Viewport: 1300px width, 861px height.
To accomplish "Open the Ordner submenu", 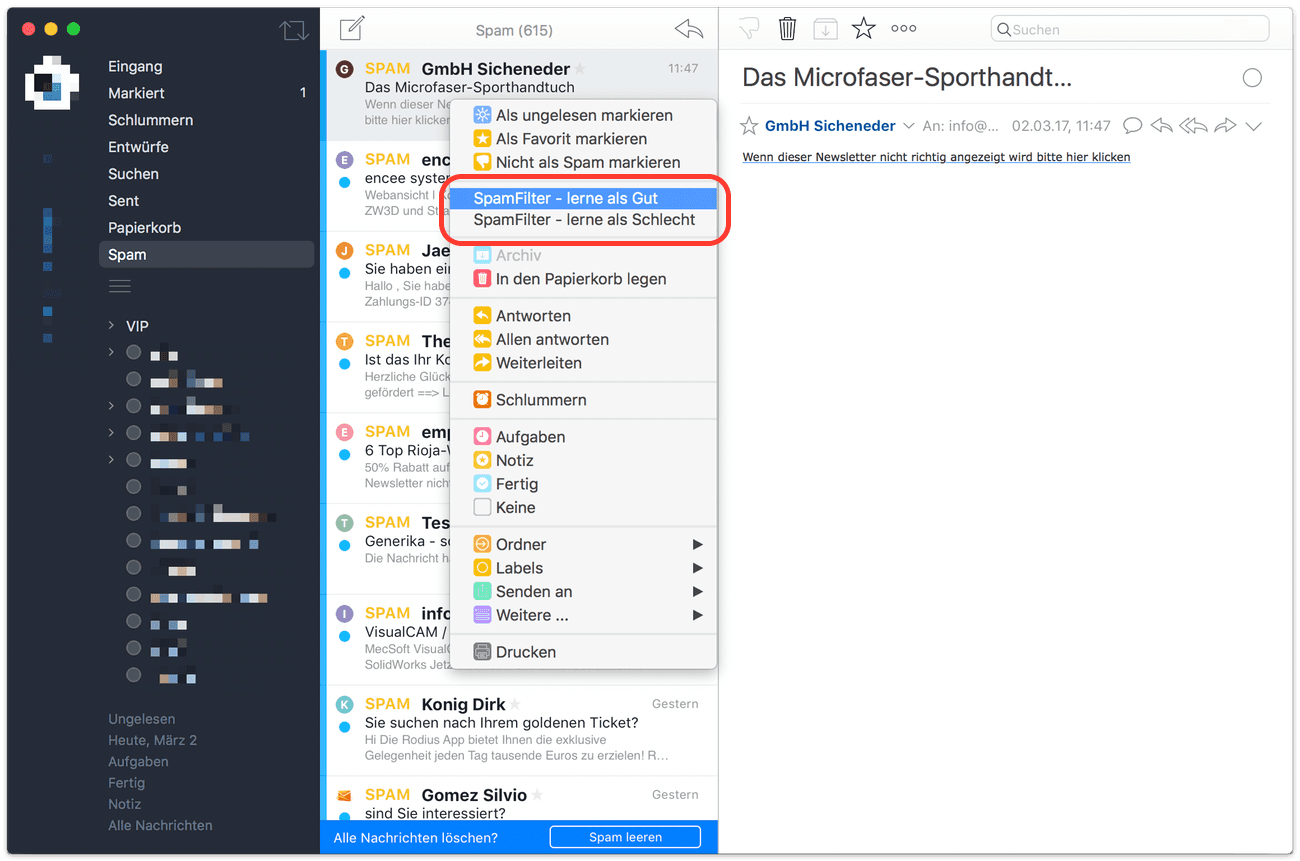I will (583, 545).
